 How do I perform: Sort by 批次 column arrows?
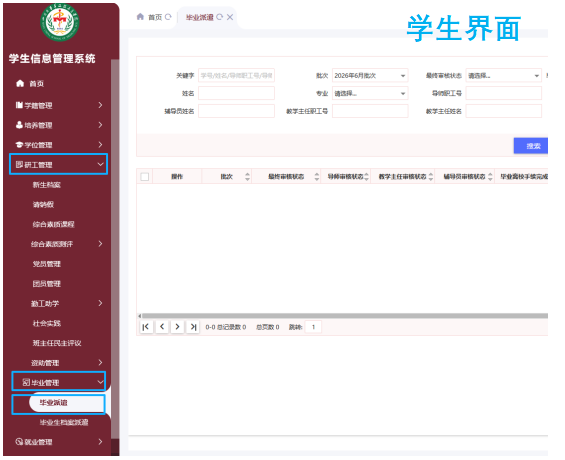click(247, 177)
